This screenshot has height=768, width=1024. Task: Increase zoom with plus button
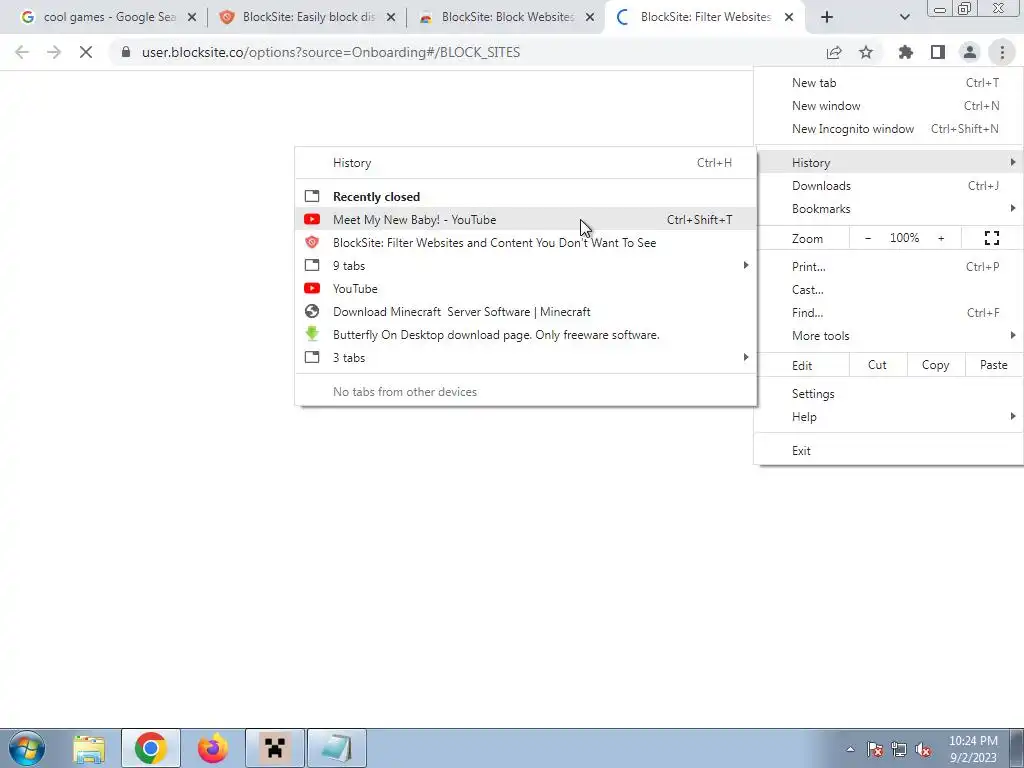point(941,238)
